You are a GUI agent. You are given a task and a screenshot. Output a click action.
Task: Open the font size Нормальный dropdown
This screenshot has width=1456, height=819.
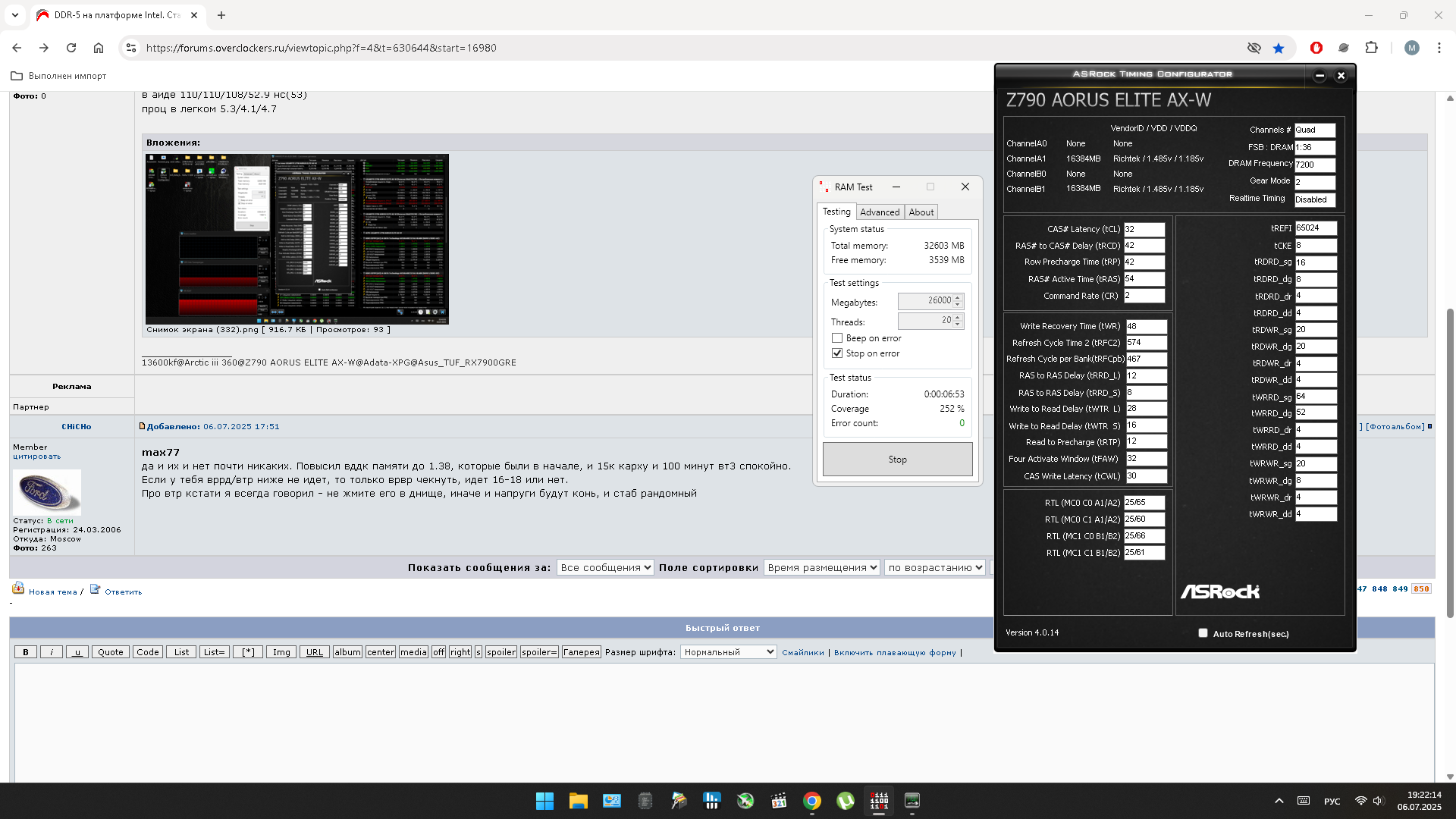click(728, 652)
